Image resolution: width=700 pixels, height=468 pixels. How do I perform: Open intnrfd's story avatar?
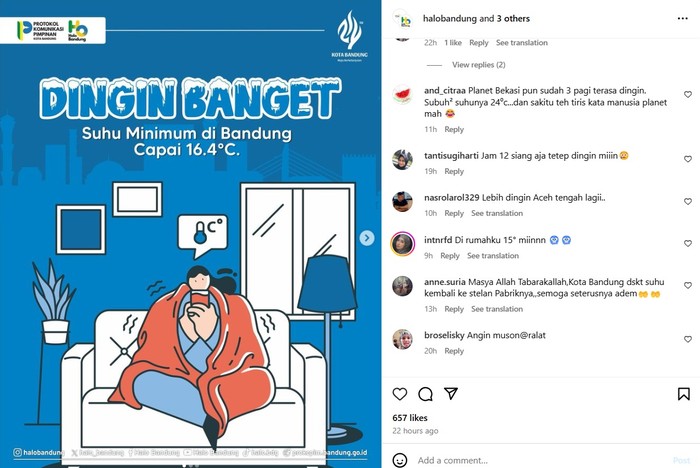[402, 244]
